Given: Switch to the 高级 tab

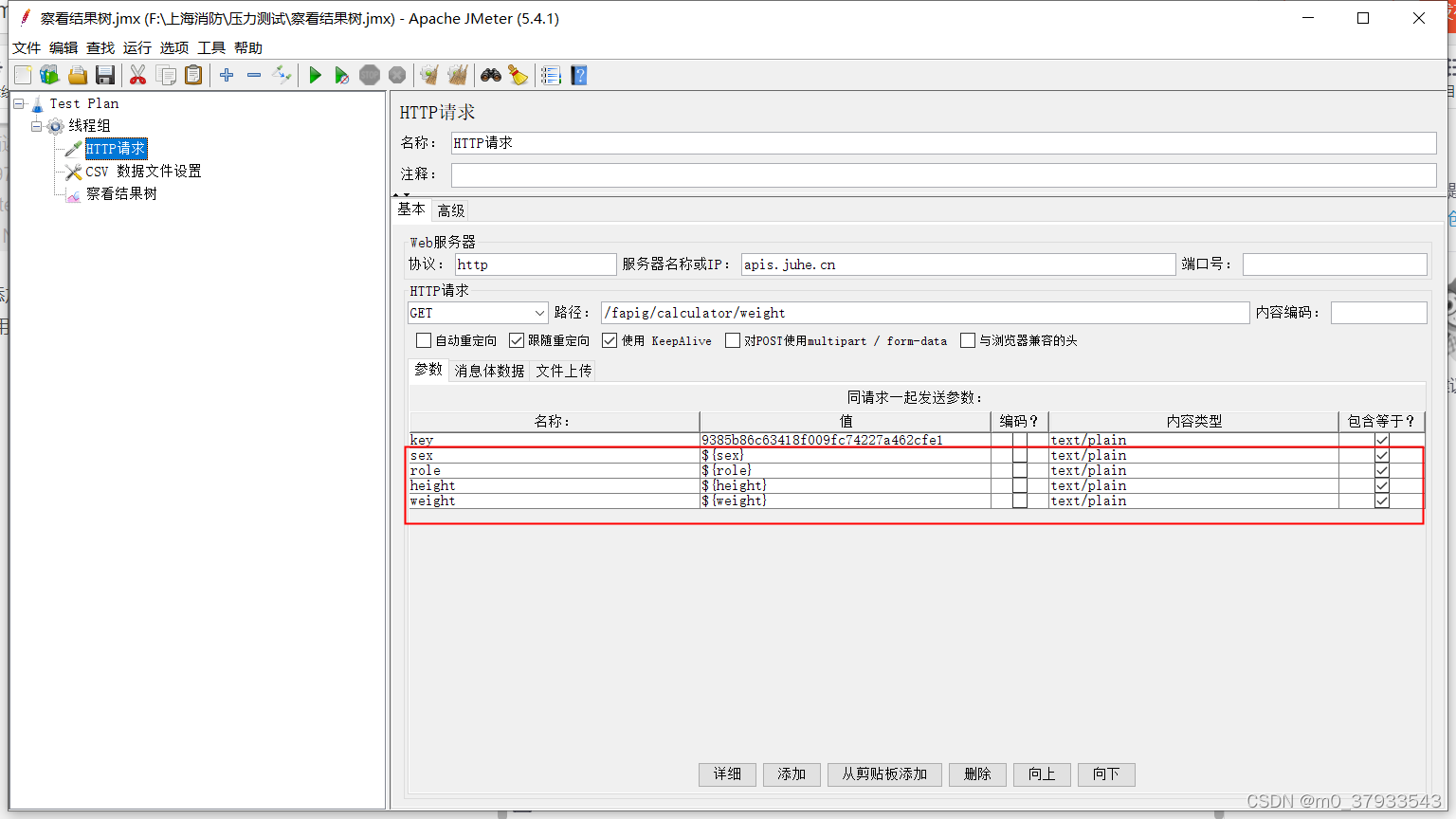Looking at the screenshot, I should coord(451,210).
